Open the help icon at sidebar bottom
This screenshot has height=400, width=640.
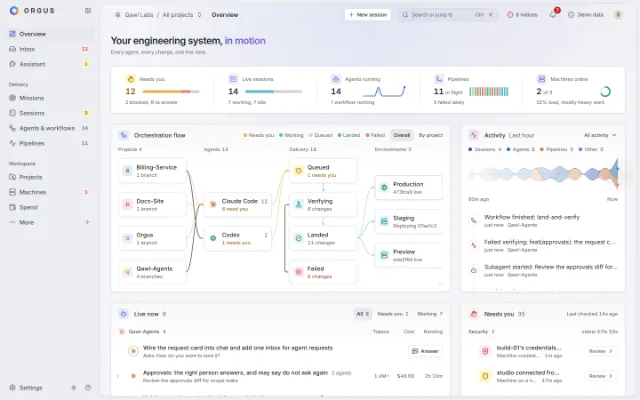(x=88, y=388)
